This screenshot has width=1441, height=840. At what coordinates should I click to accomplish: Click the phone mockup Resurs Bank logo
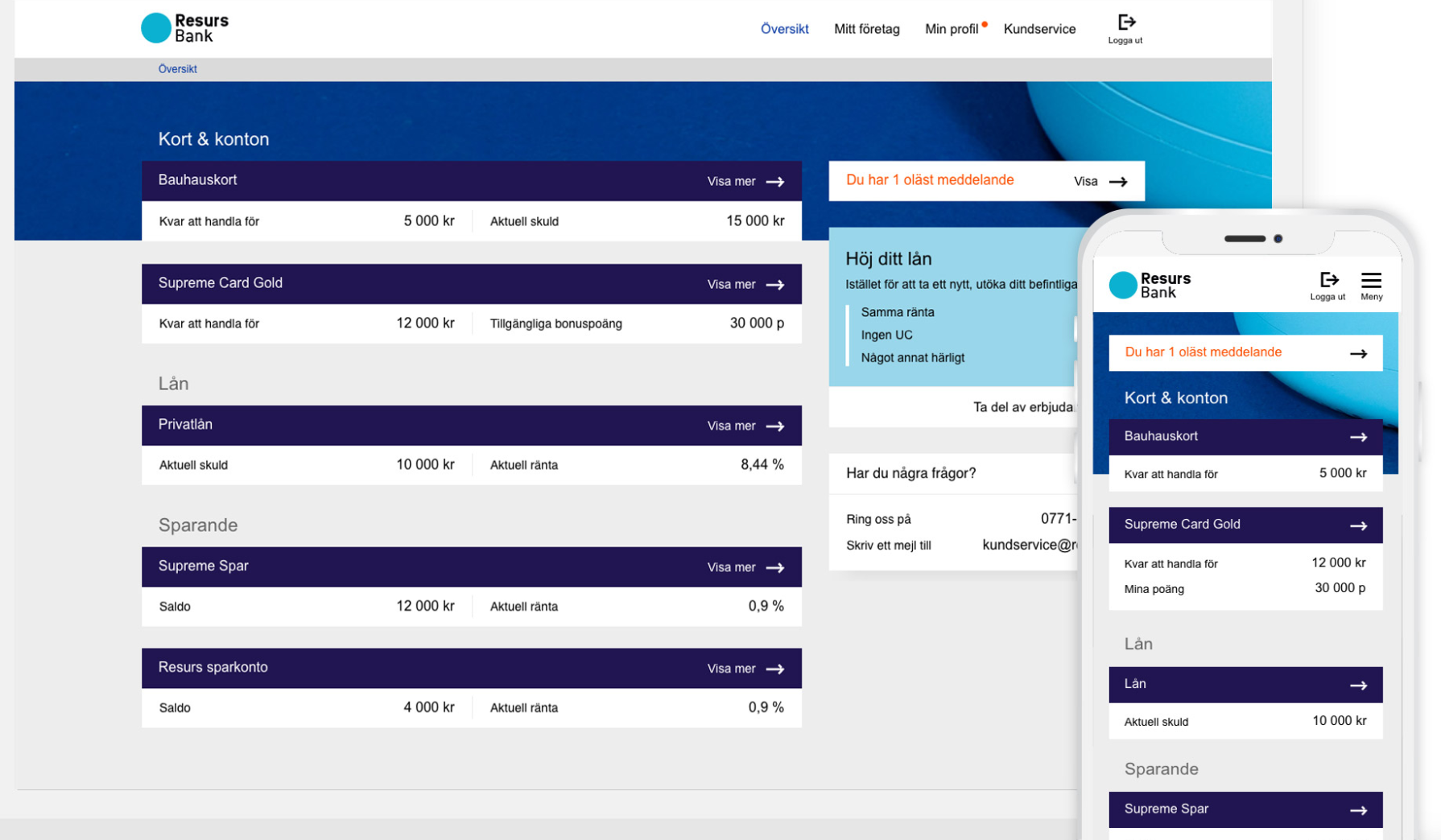click(1150, 285)
